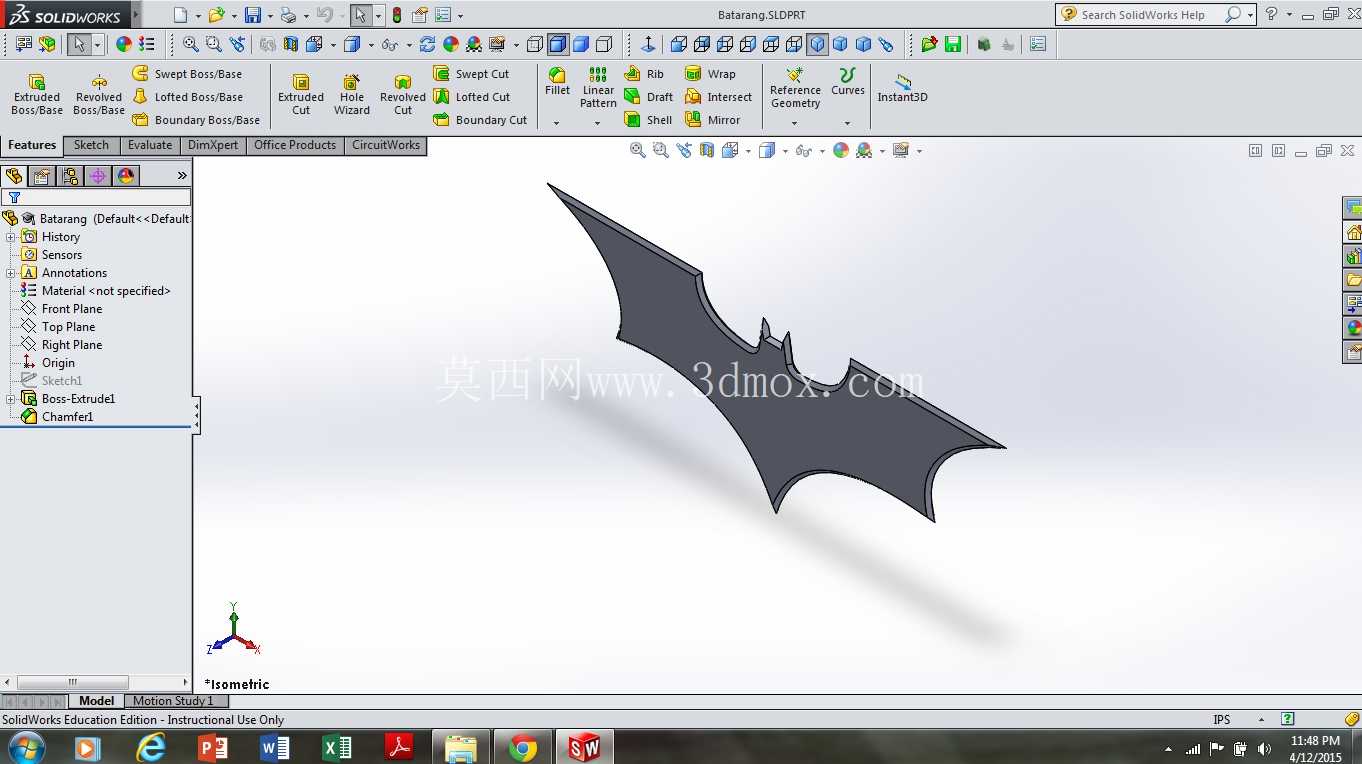Expand the Annotations folder
Viewport: 1362px width, 764px height.
(10, 273)
